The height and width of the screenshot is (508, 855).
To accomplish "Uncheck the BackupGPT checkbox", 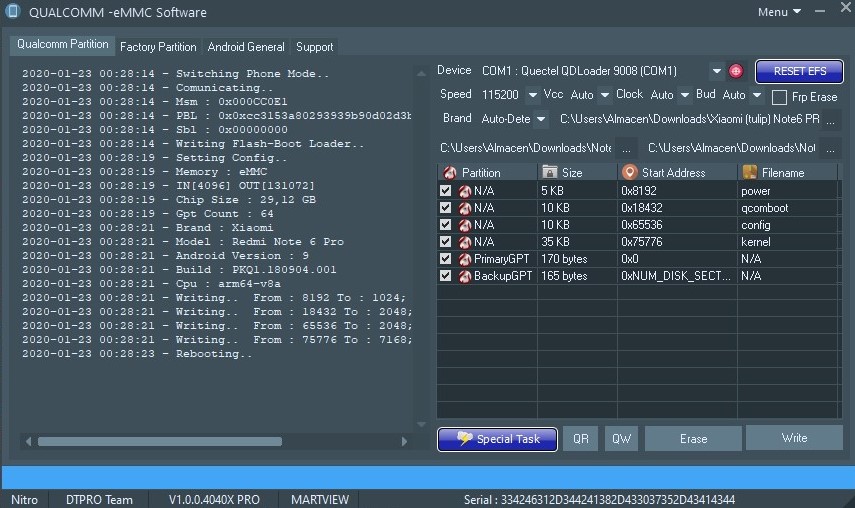I will (x=445, y=275).
